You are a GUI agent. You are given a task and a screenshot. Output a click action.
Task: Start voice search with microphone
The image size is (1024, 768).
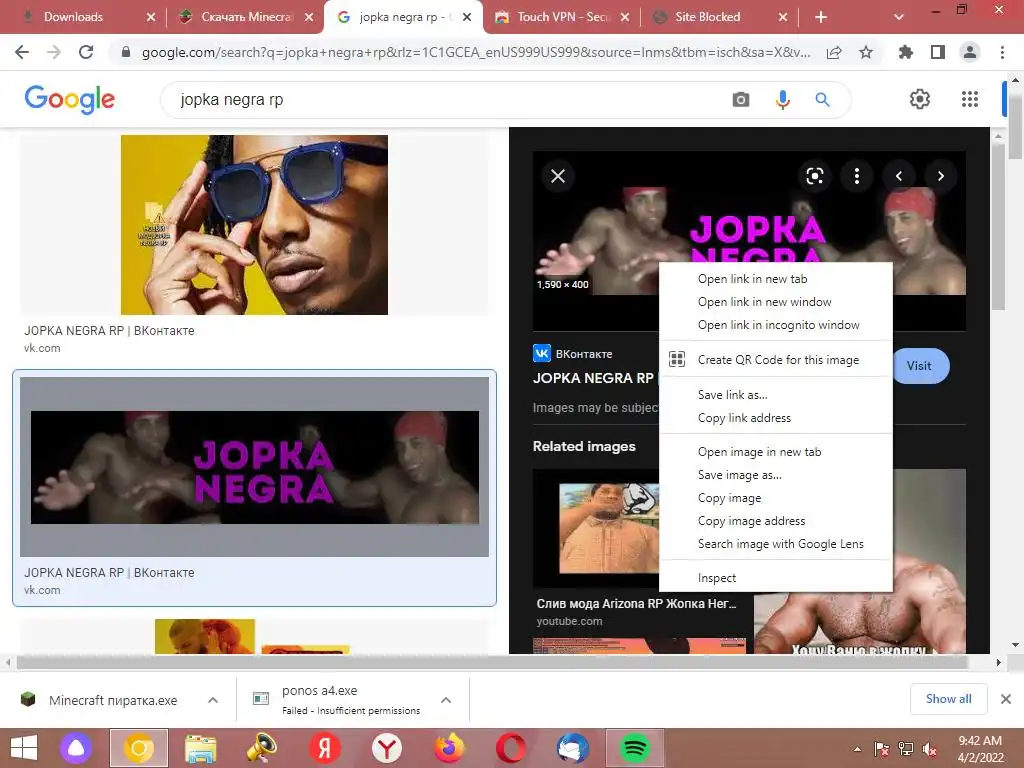click(782, 100)
